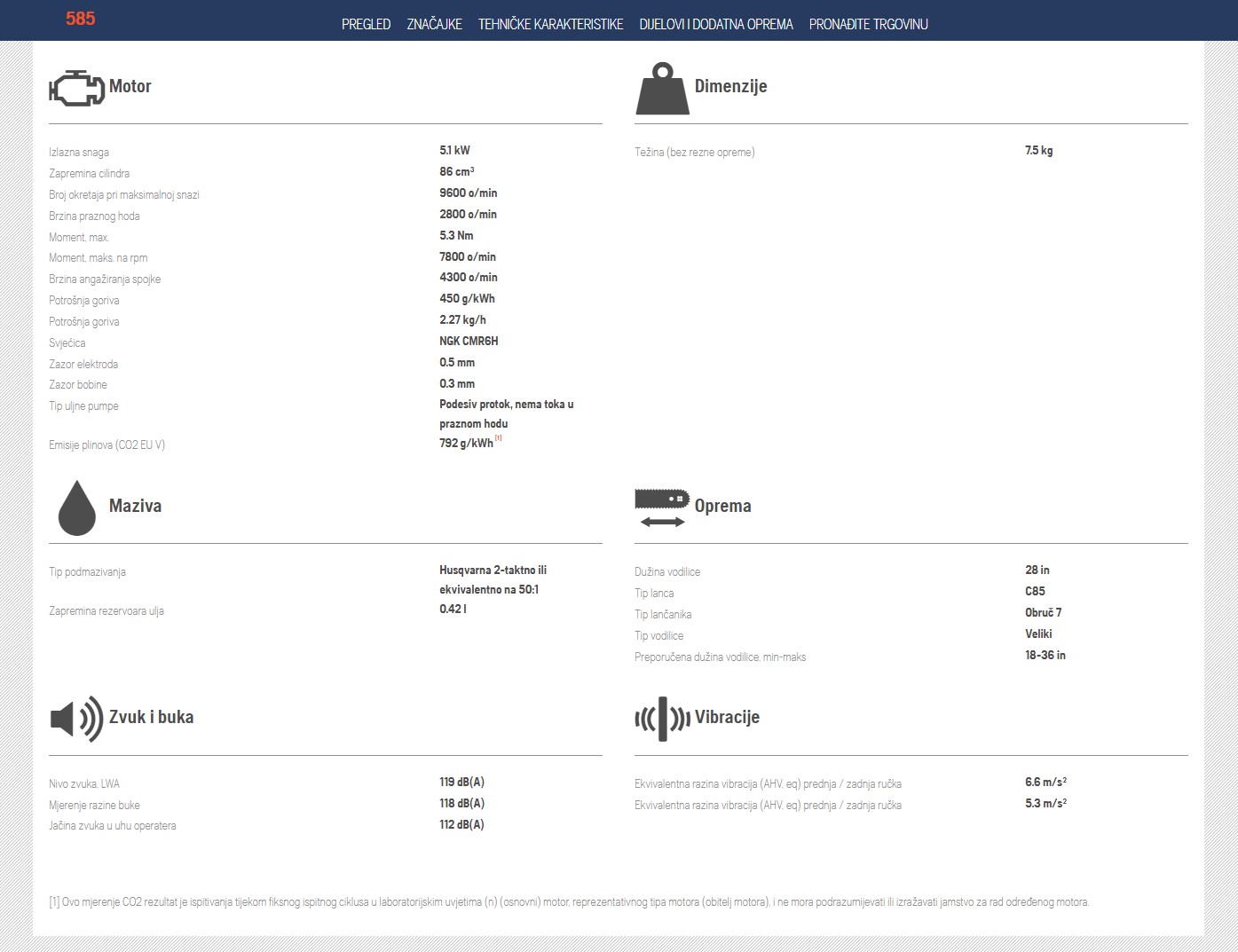Select TEHNIČKE KARAKTERISTIKE in the top navigation

[x=550, y=24]
